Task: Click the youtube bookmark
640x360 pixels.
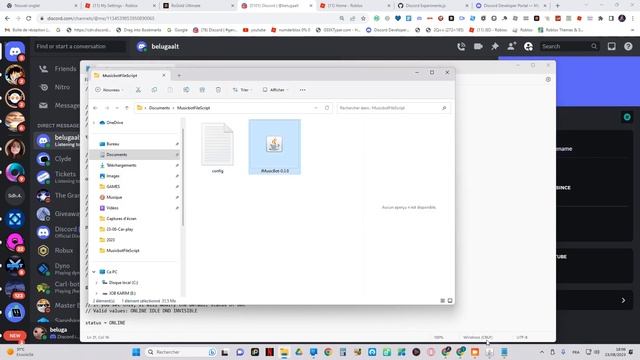Action: [x=254, y=30]
